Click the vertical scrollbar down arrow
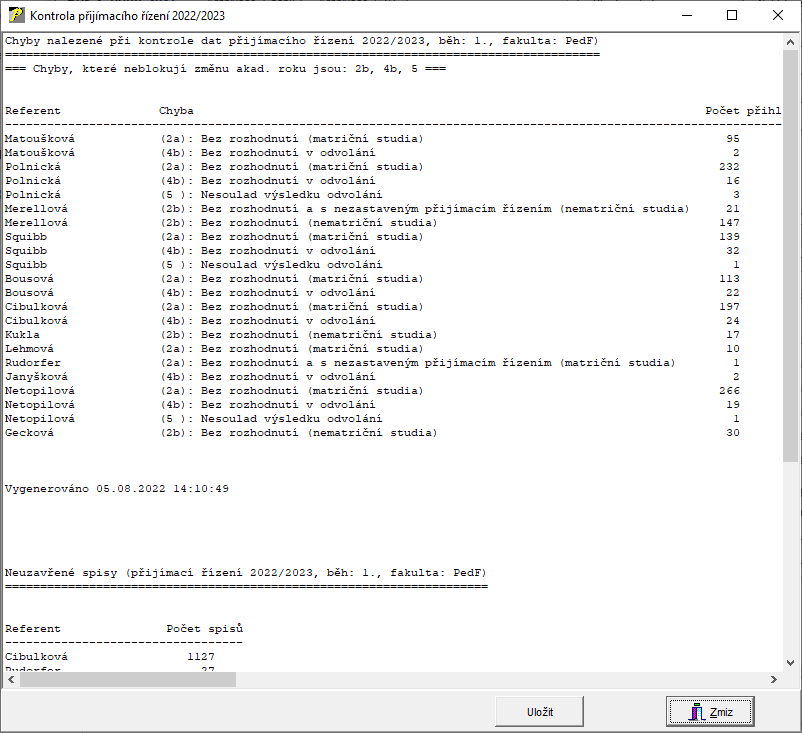 [791, 662]
